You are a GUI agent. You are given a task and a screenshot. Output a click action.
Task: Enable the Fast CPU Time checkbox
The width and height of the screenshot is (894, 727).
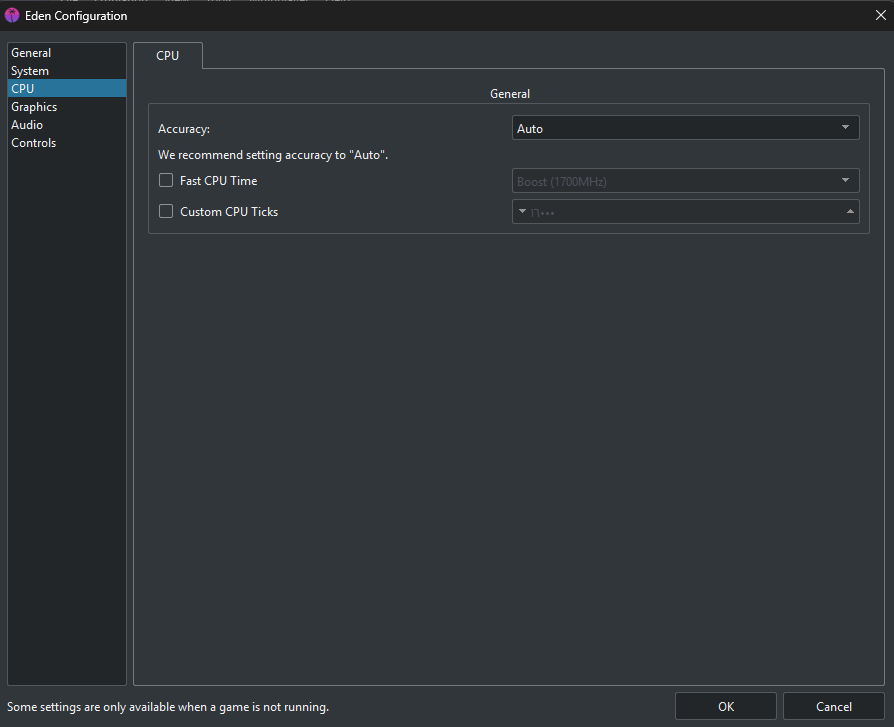(x=166, y=181)
